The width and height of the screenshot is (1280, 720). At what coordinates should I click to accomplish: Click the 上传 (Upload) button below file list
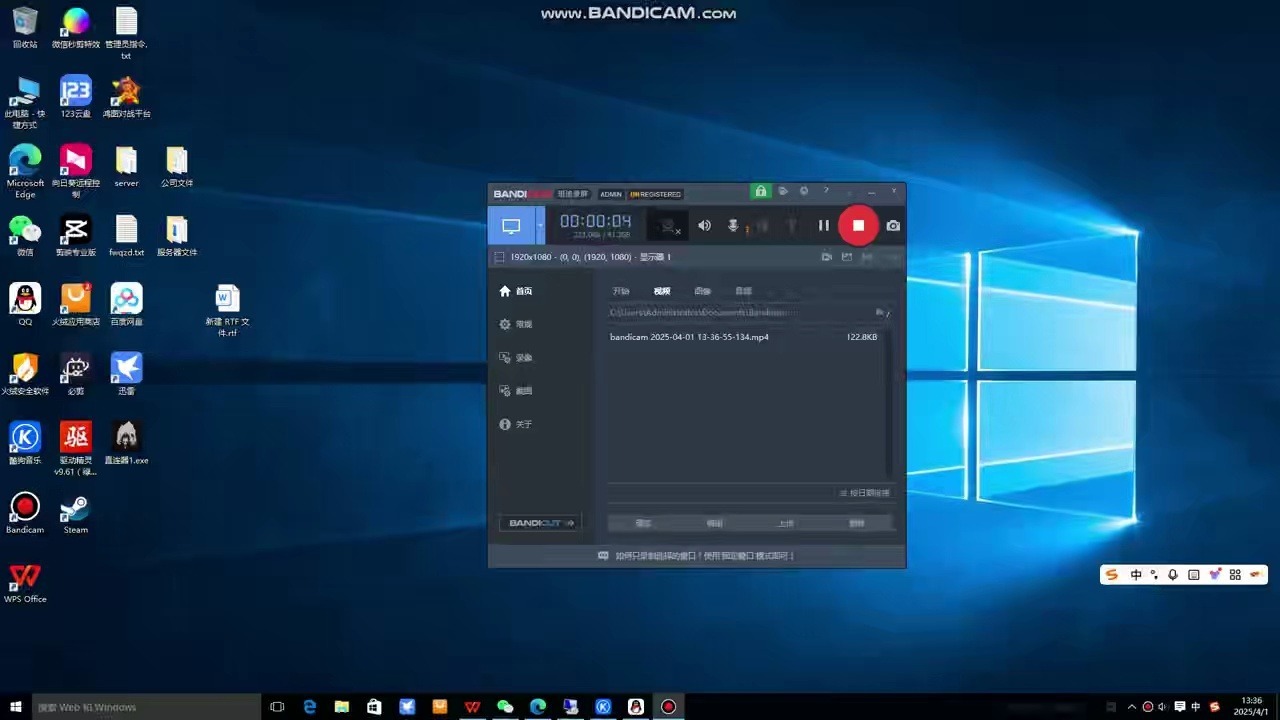(786, 523)
